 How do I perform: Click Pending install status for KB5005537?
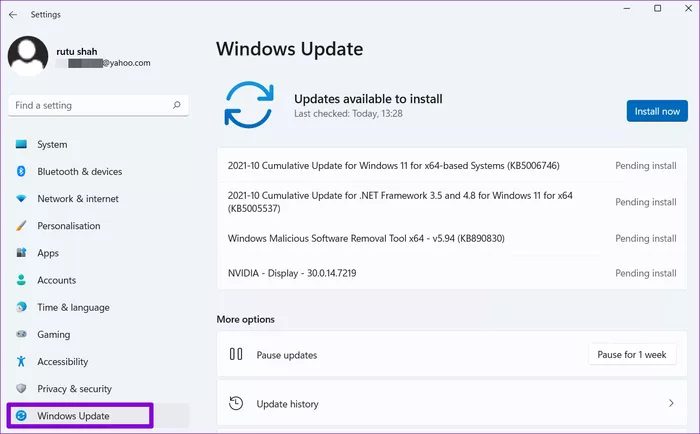click(x=646, y=202)
